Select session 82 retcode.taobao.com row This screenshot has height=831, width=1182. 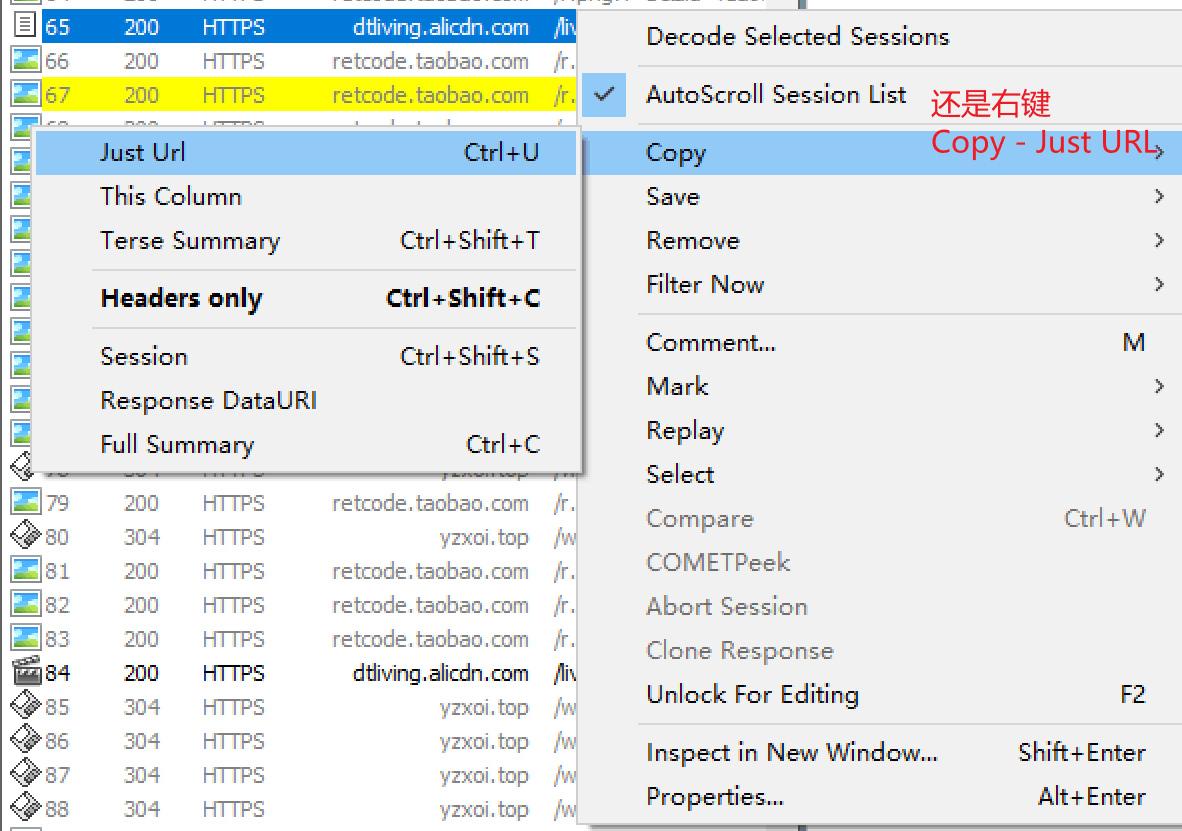click(430, 605)
